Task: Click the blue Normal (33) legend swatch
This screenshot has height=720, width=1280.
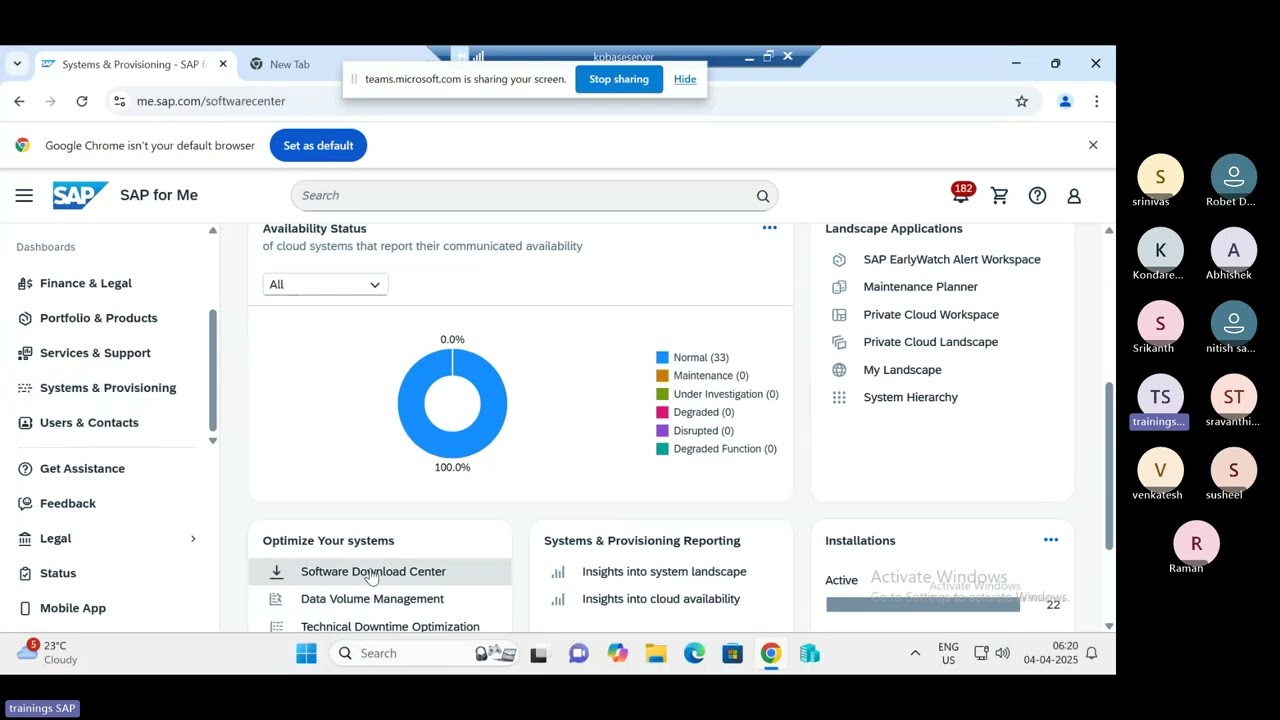Action: click(662, 358)
